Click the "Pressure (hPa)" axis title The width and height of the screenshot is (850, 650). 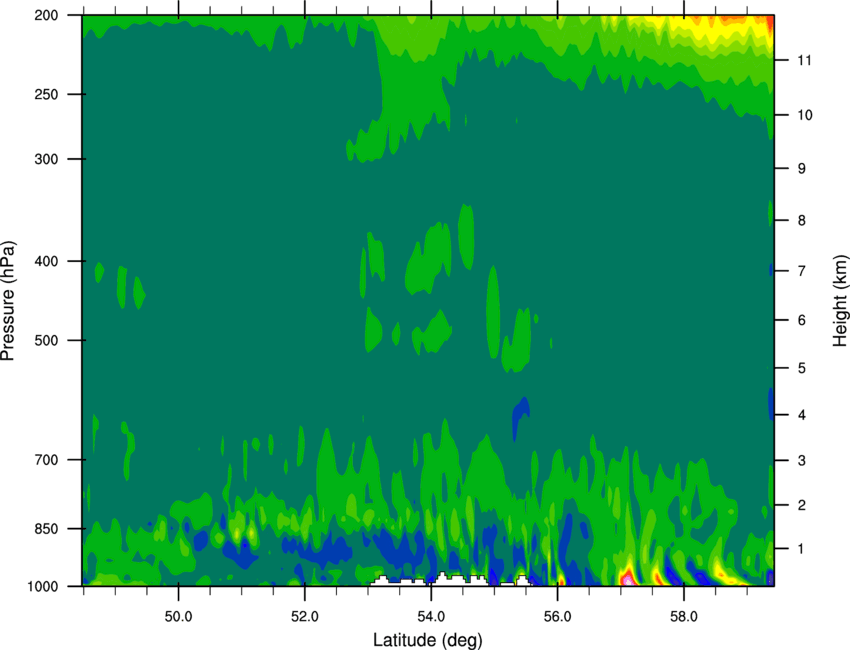[x=8, y=301]
